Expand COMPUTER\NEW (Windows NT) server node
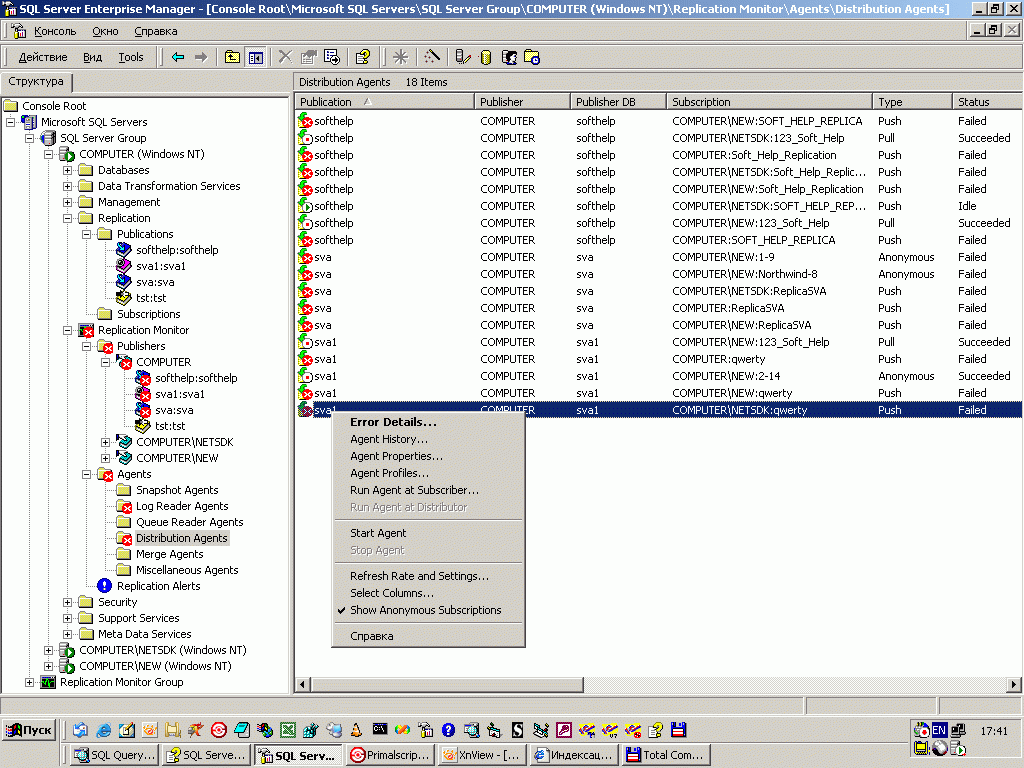The height and width of the screenshot is (768, 1024). [x=48, y=666]
